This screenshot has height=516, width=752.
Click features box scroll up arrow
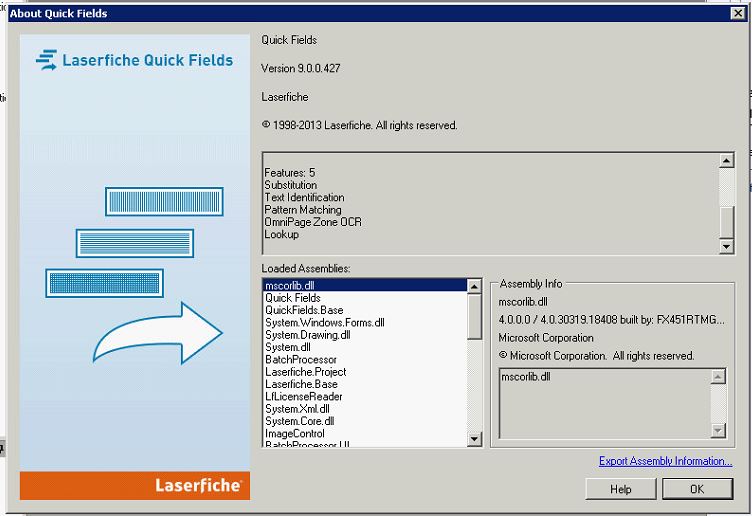coord(726,160)
